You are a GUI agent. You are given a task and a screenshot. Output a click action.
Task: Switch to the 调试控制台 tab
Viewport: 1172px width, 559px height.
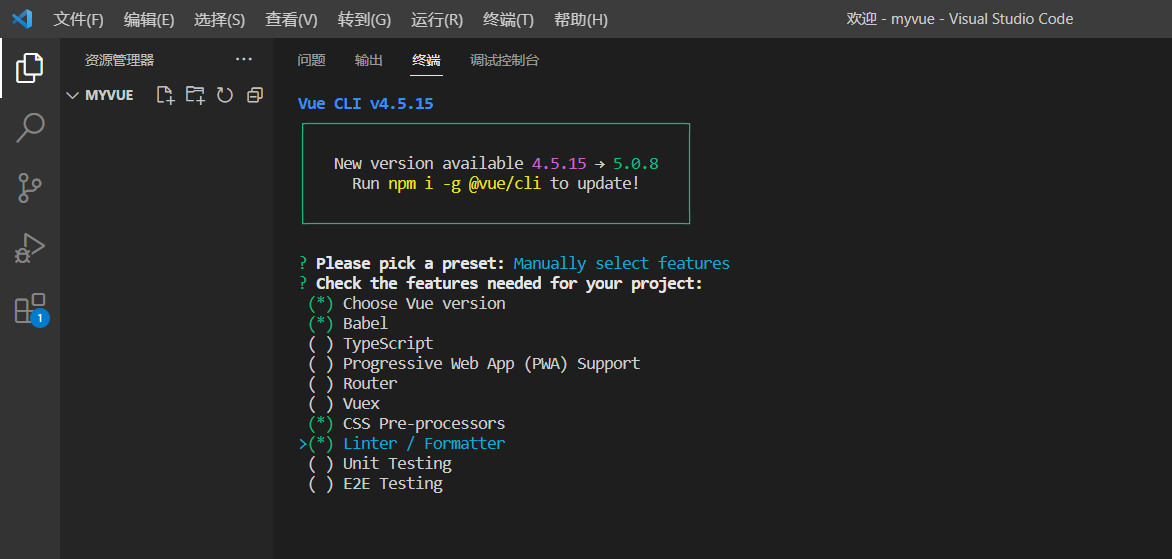click(505, 61)
